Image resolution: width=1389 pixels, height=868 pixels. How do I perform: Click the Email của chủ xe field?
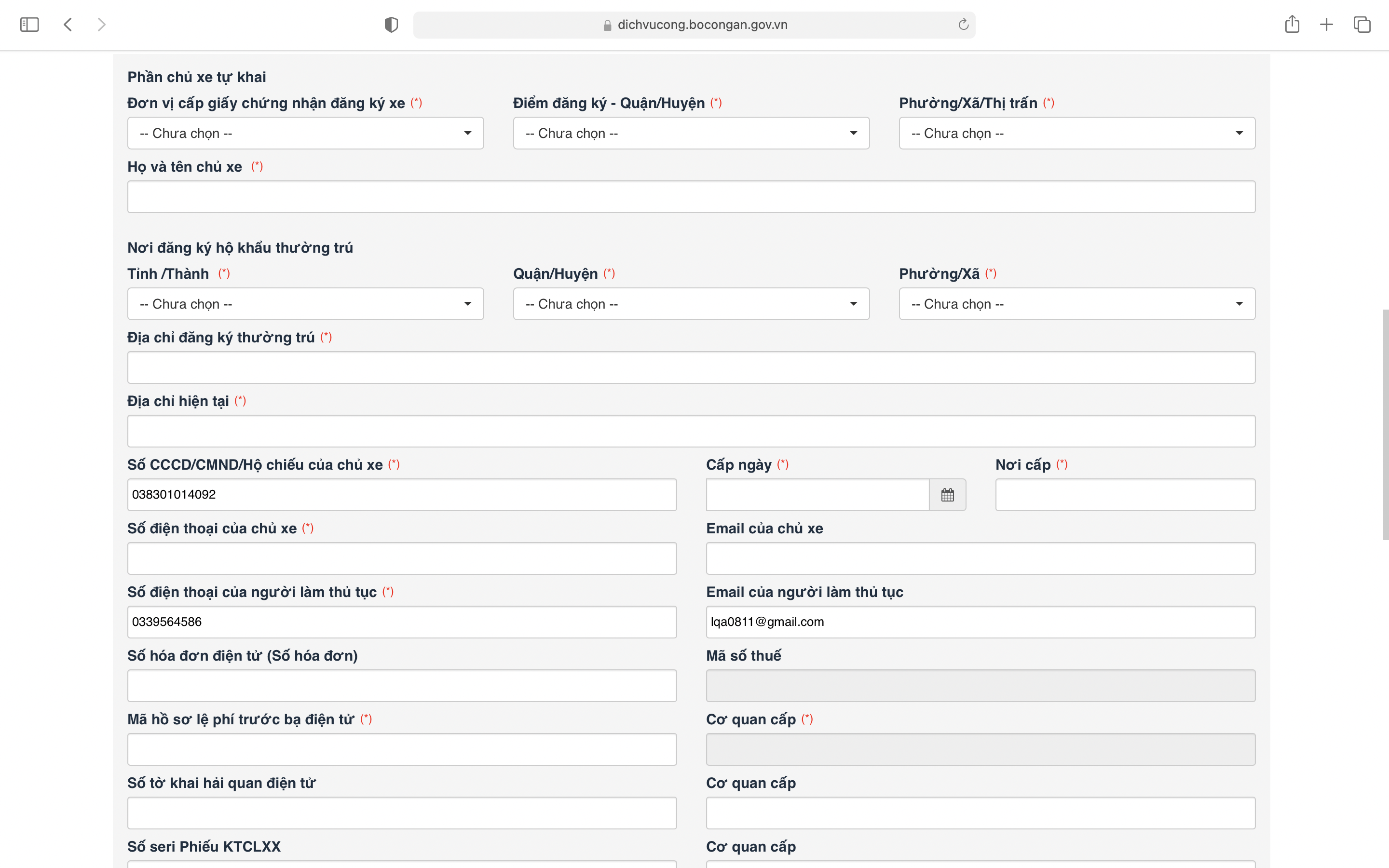tap(980, 558)
